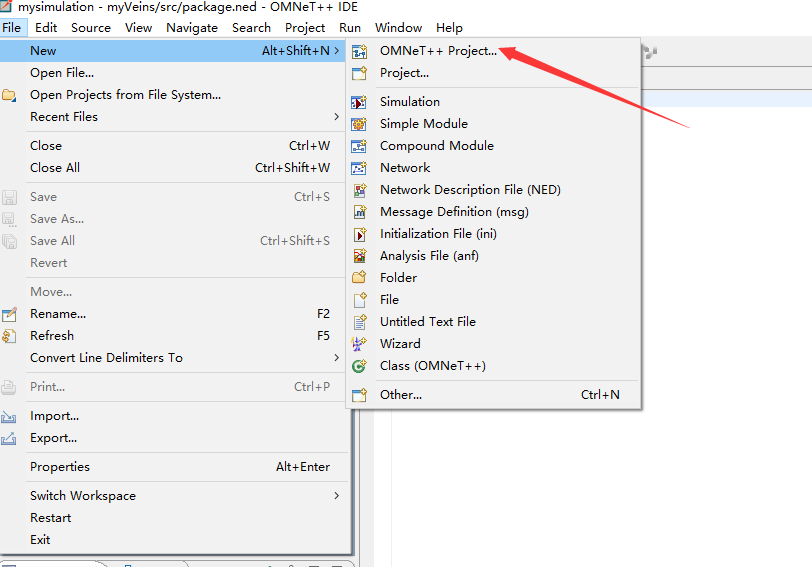The width and height of the screenshot is (812, 567).
Task: Select Initialization File (ini)
Action: [494, 234]
